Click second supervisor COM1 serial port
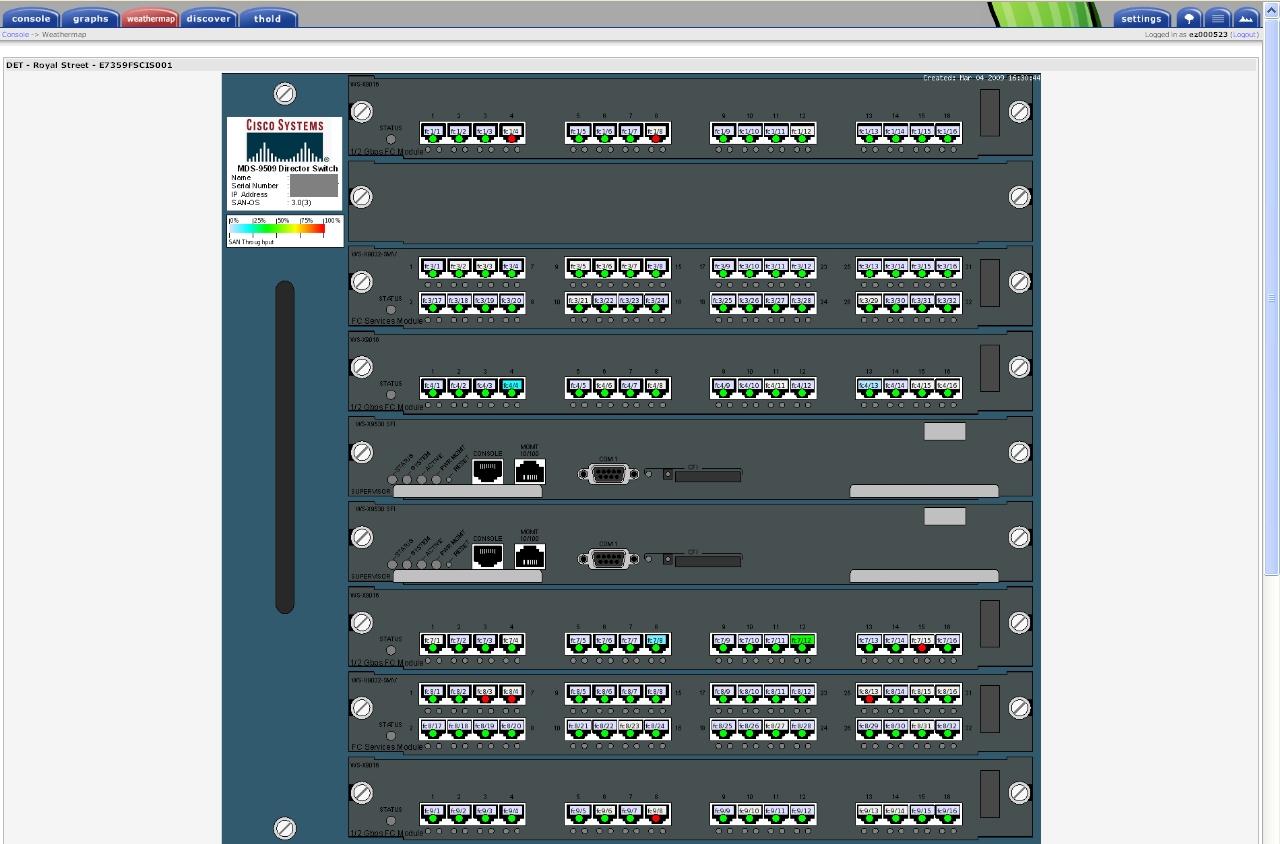Screen dimensions: 1280x844 [x=608, y=559]
